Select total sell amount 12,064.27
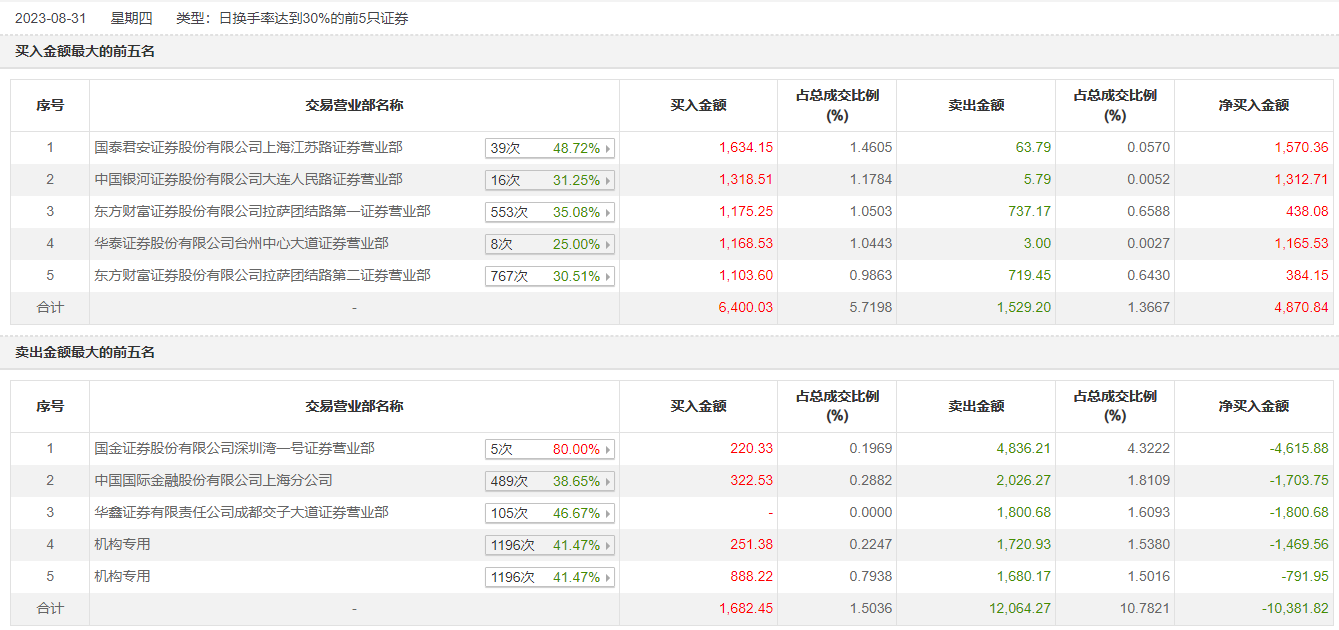The height and width of the screenshot is (630, 1339). [1020, 609]
